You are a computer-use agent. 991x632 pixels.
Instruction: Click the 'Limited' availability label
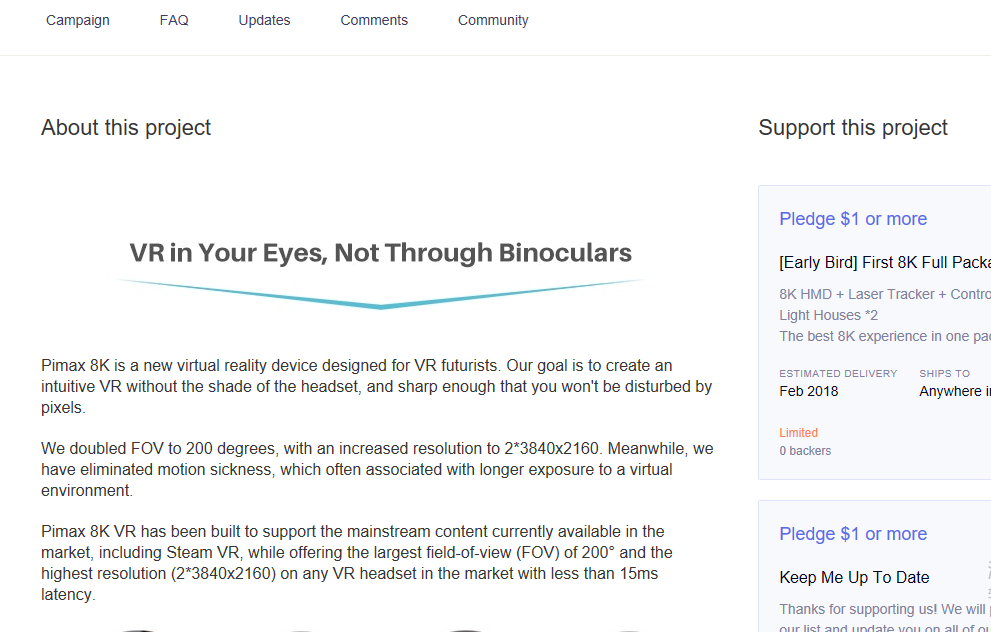pyautogui.click(x=799, y=433)
